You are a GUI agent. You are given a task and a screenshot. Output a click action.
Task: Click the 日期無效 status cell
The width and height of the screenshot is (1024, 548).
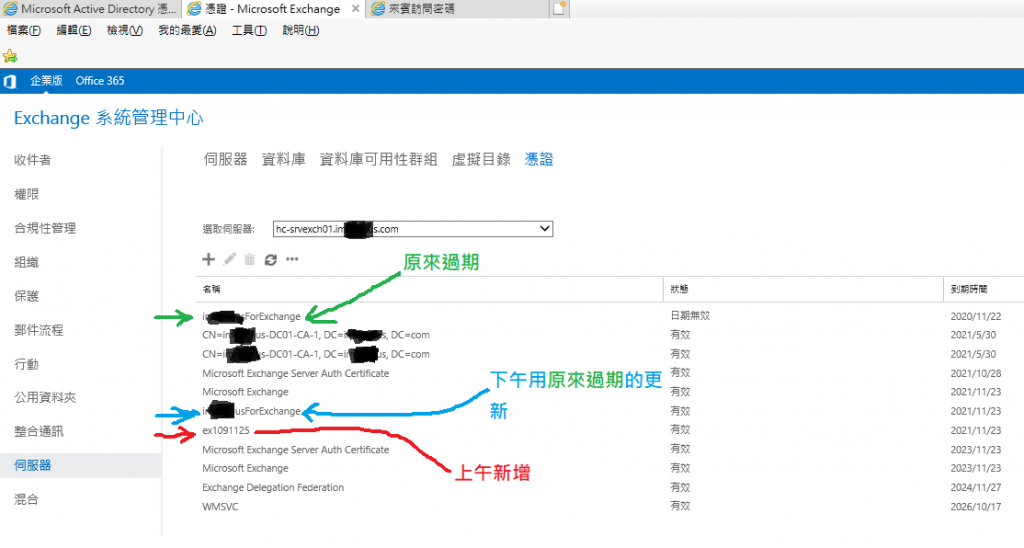(x=690, y=315)
